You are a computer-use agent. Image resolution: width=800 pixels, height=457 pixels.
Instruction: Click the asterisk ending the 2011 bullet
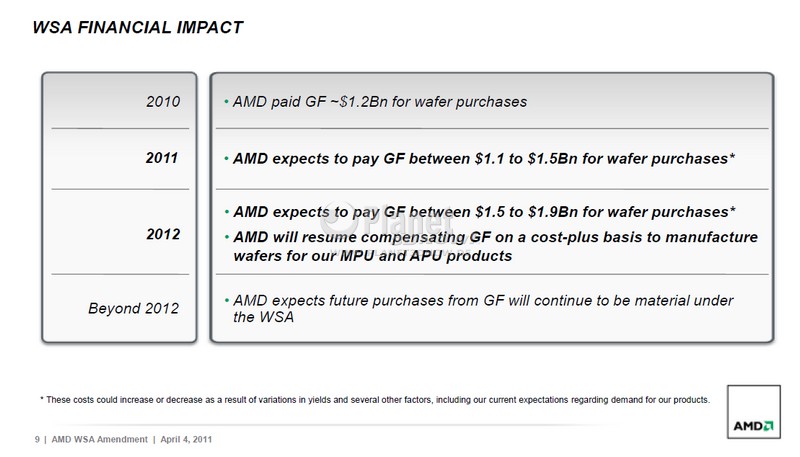click(733, 156)
